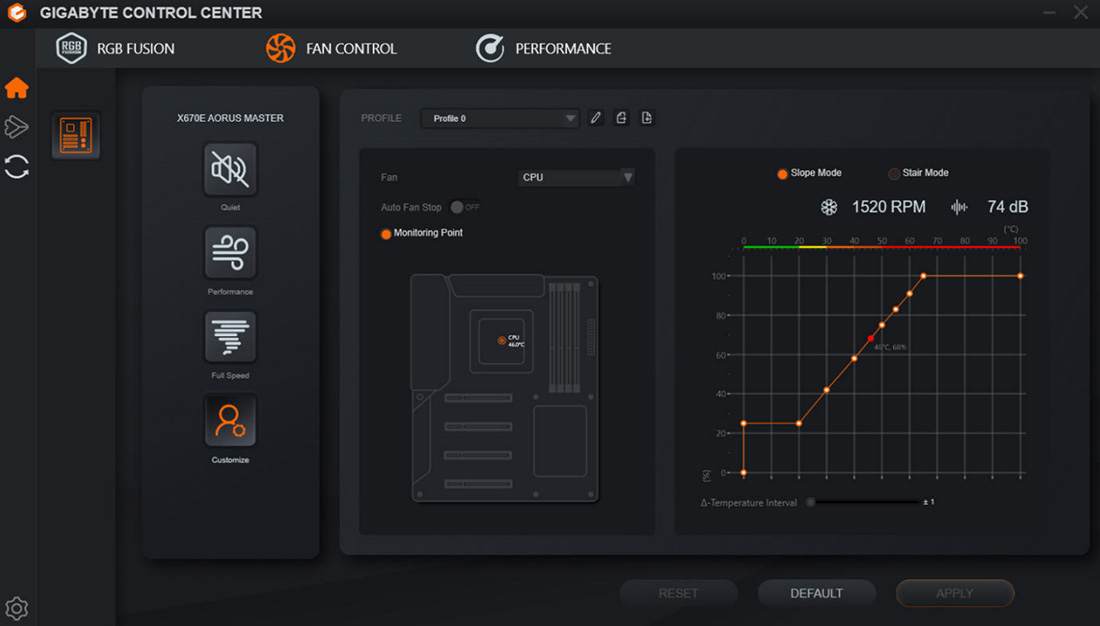Open the Home sidebar icon
Screen dimensions: 1100x626
pos(16,88)
